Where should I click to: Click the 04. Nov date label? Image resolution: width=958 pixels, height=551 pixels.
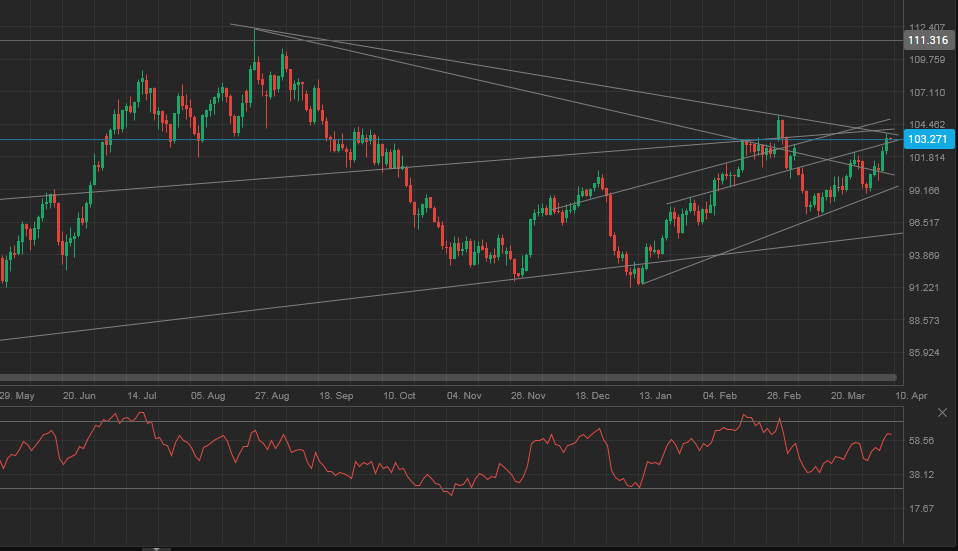[x=464, y=396]
